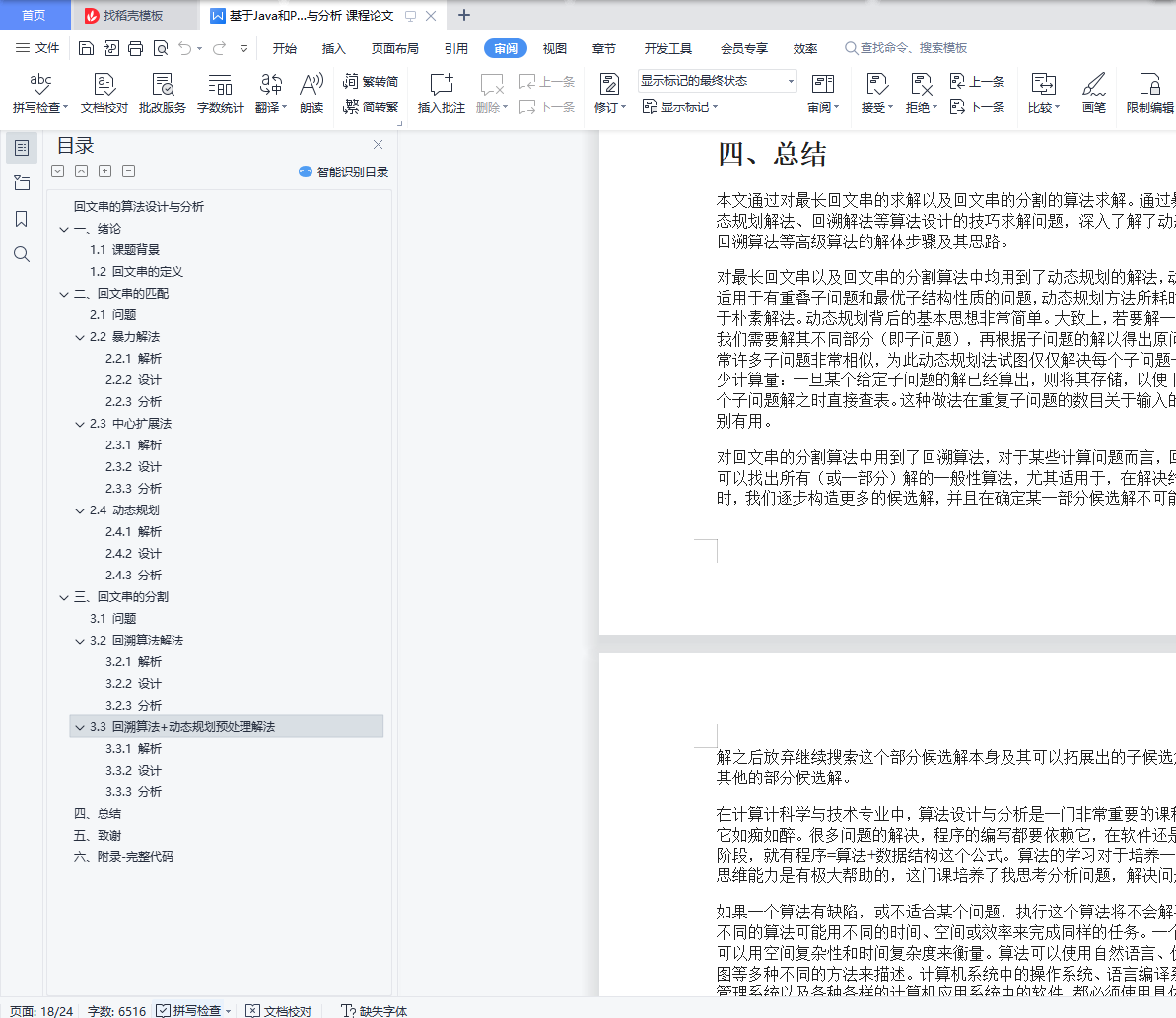Run 拼写检查 spell check tool
The height and width of the screenshot is (1018, 1176).
(x=40, y=93)
